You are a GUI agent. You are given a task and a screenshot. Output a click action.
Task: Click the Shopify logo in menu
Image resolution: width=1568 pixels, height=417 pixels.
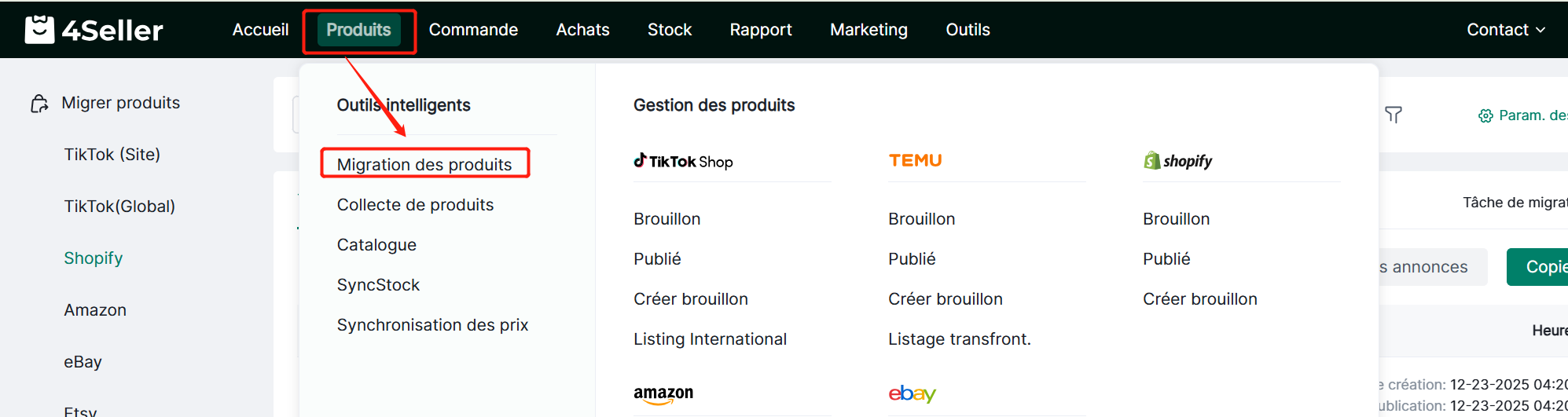pyautogui.click(x=1177, y=161)
